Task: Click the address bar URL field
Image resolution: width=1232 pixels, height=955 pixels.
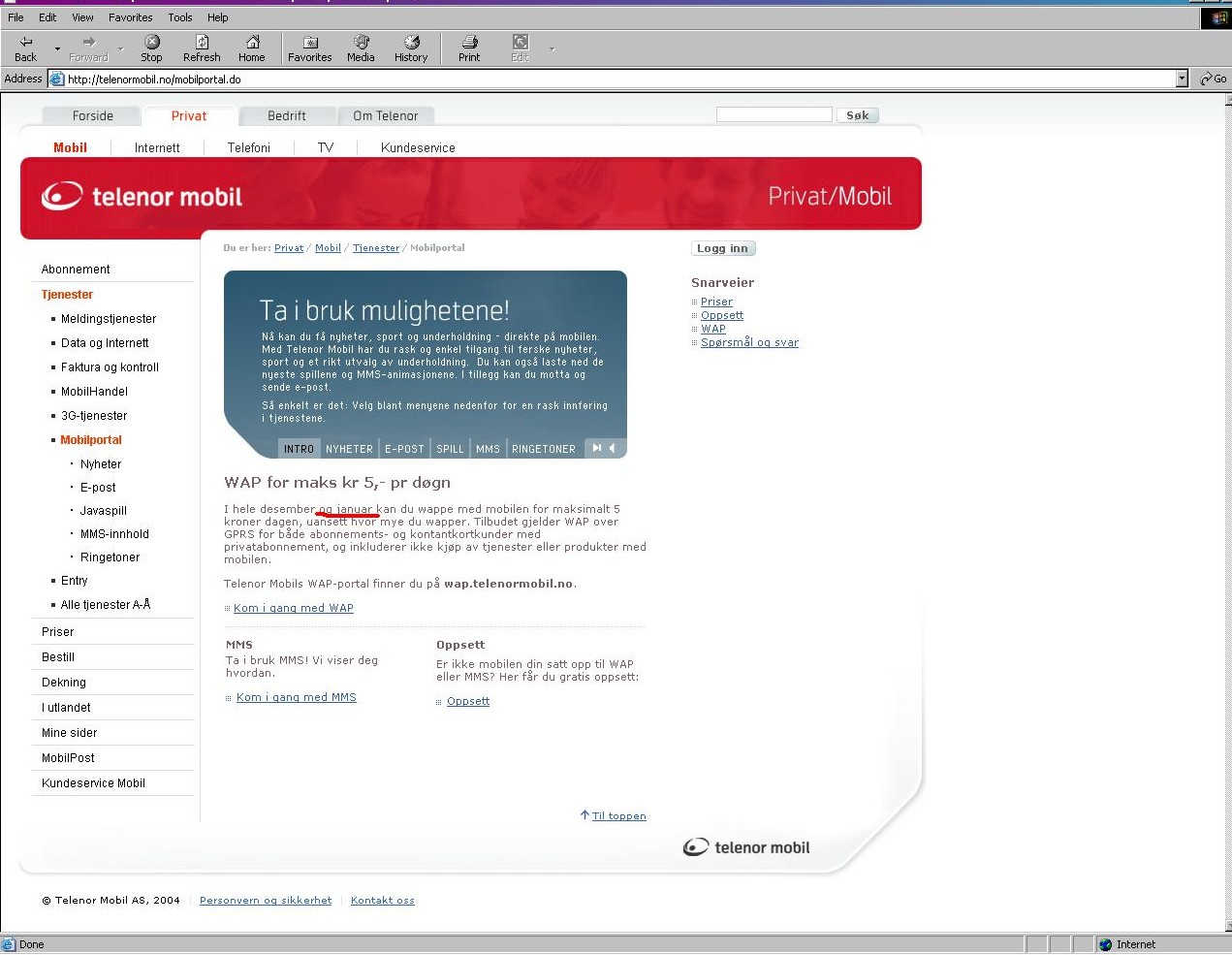Action: click(x=618, y=80)
